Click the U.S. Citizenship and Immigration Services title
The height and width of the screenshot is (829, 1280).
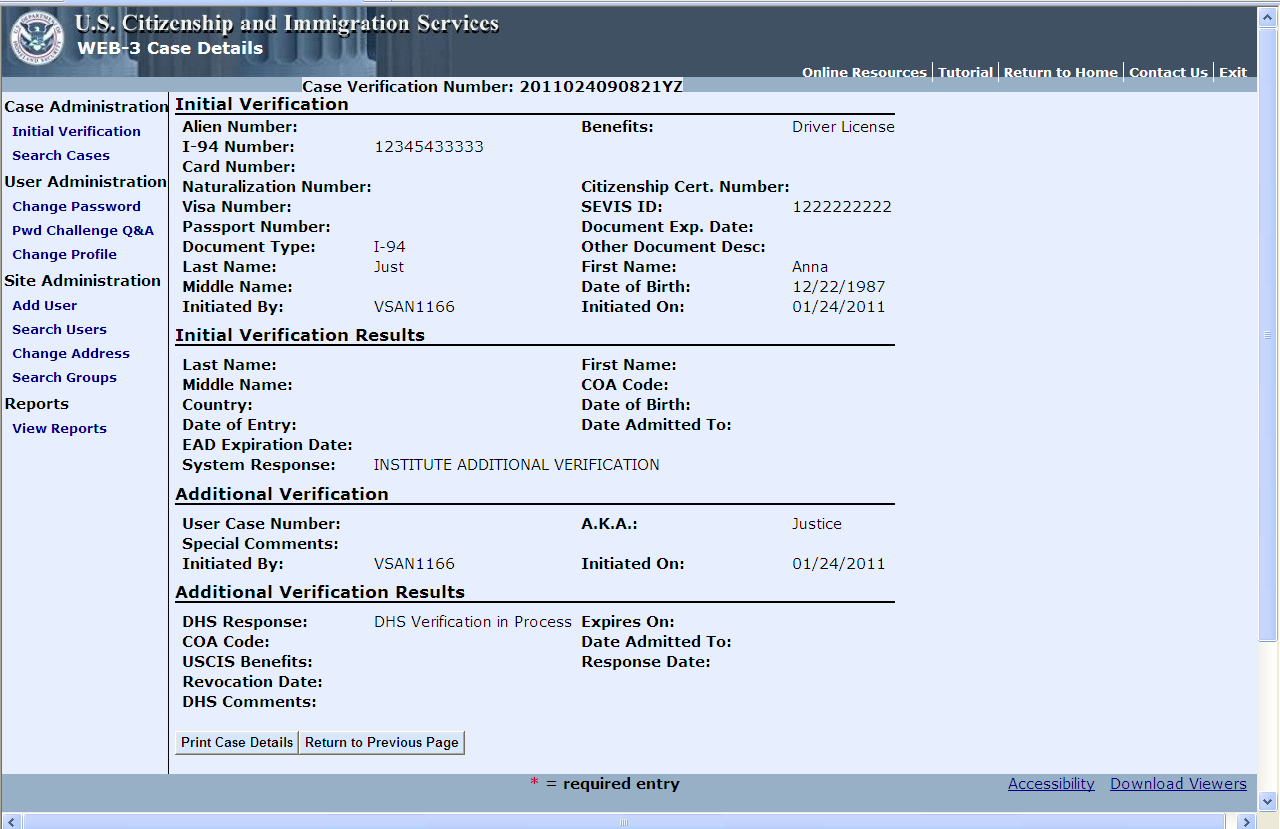(287, 24)
